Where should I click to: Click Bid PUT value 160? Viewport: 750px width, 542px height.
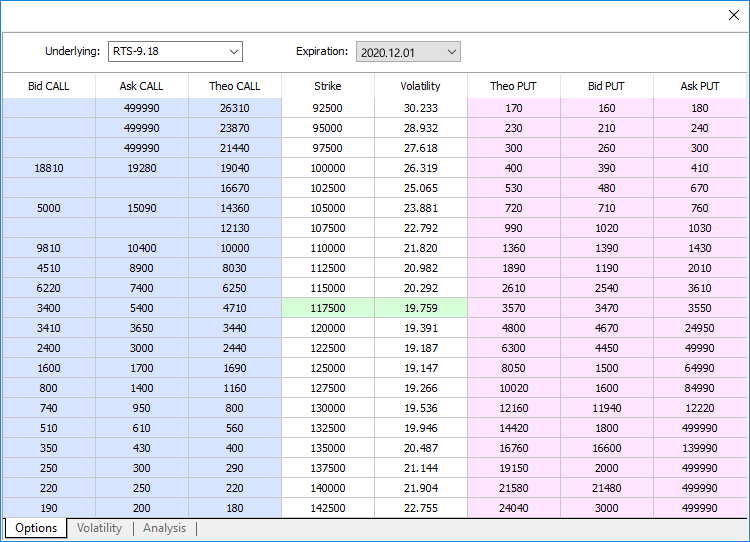click(x=607, y=108)
